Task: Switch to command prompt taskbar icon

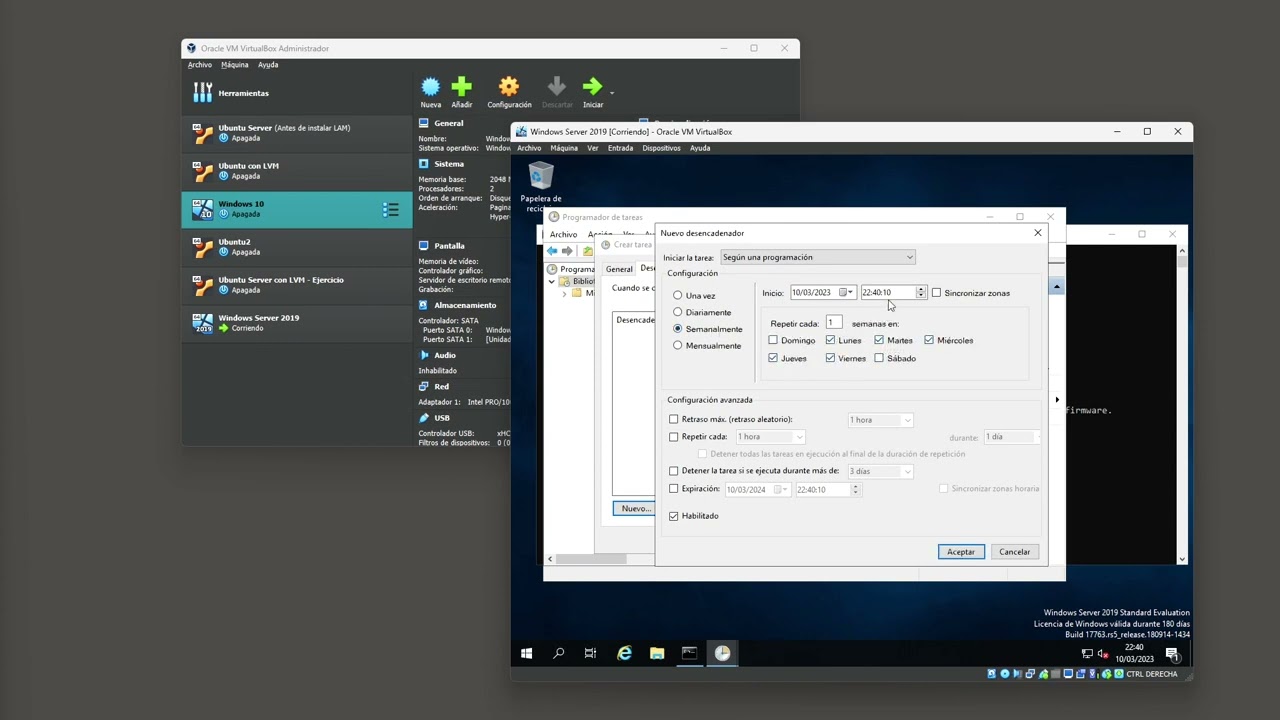Action: click(x=689, y=654)
